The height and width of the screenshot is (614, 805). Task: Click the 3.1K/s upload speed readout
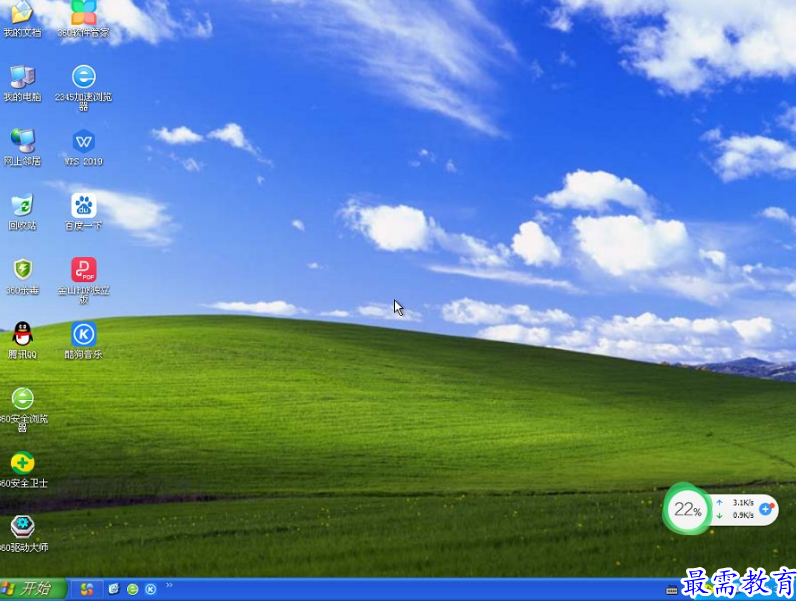(743, 503)
